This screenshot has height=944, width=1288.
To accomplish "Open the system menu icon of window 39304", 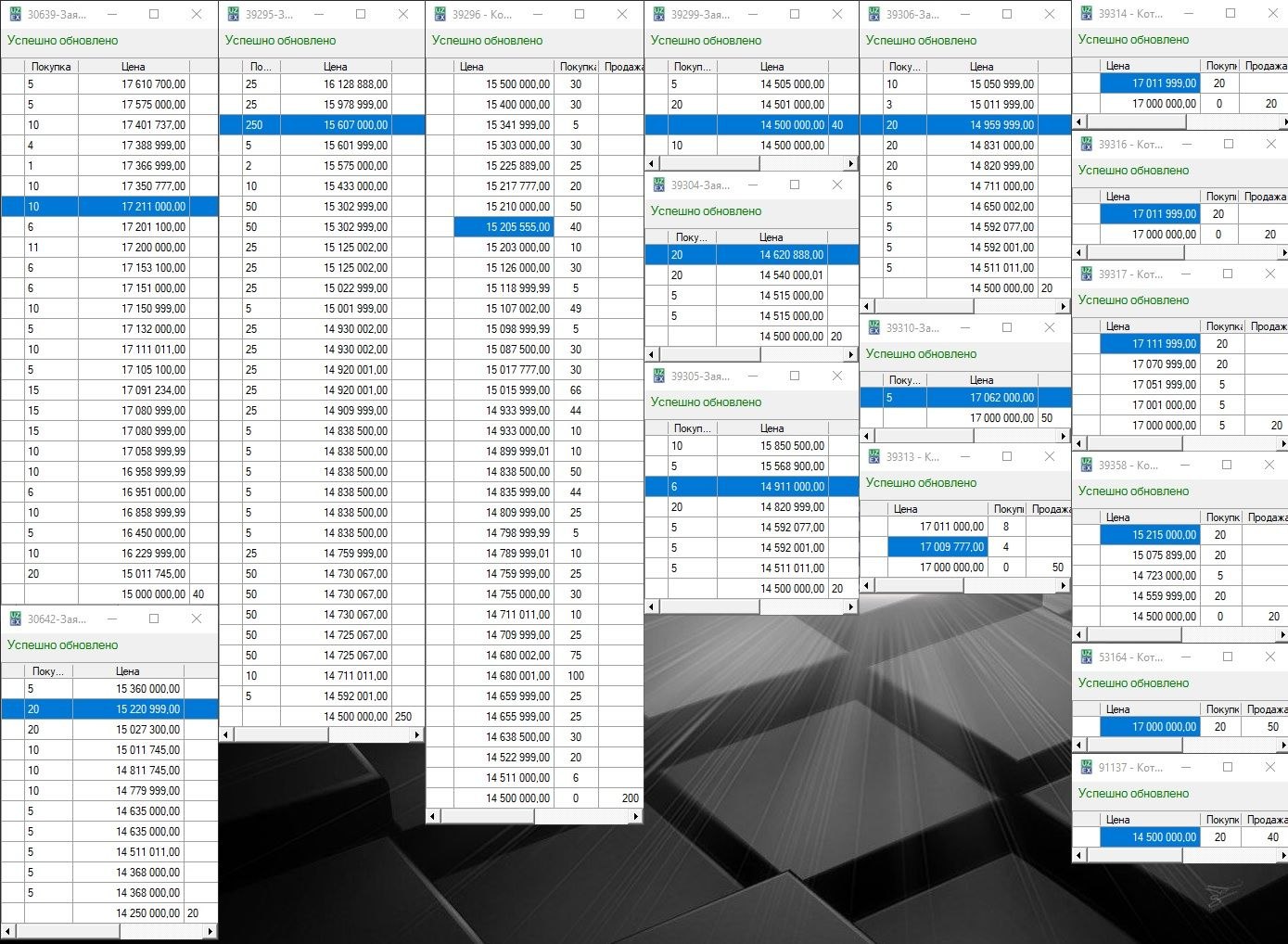I will click(x=658, y=185).
